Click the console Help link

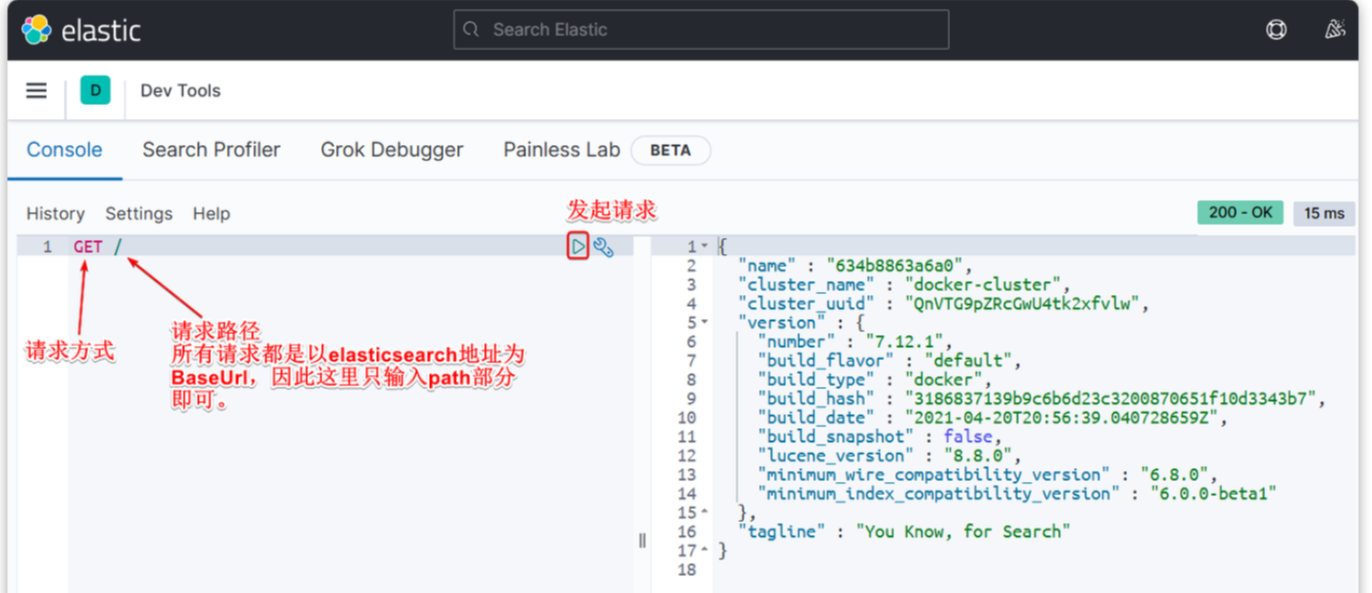click(x=211, y=214)
